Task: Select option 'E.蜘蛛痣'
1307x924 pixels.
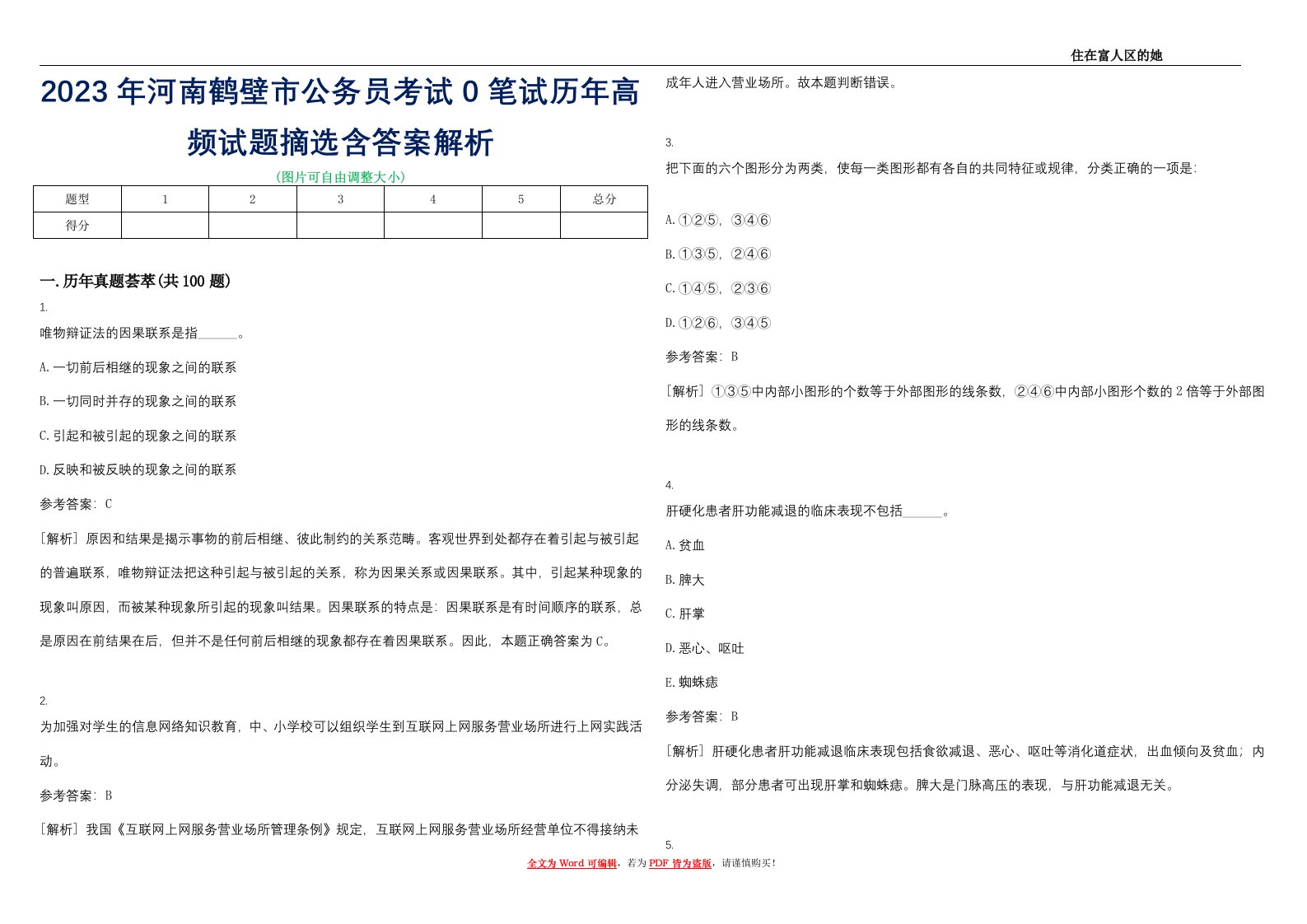Action: (x=692, y=682)
